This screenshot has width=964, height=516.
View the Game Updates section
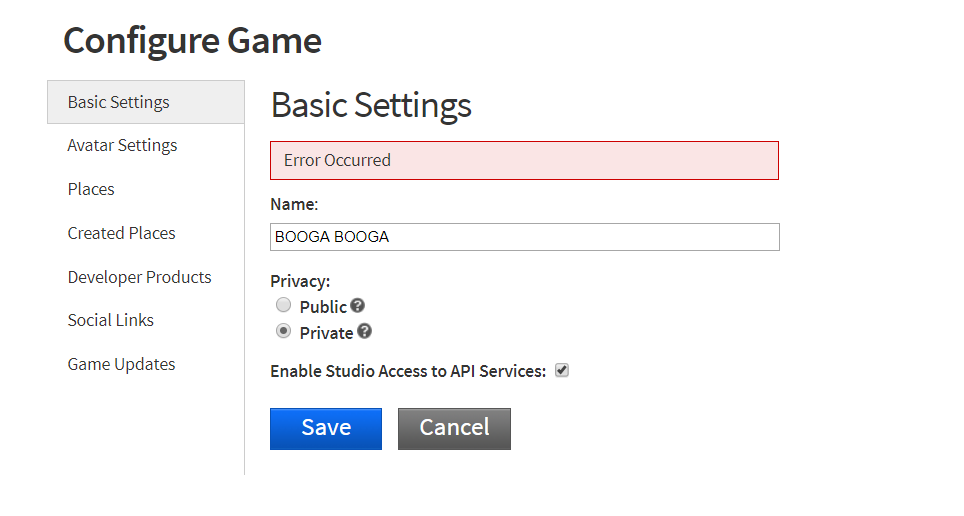coord(121,365)
